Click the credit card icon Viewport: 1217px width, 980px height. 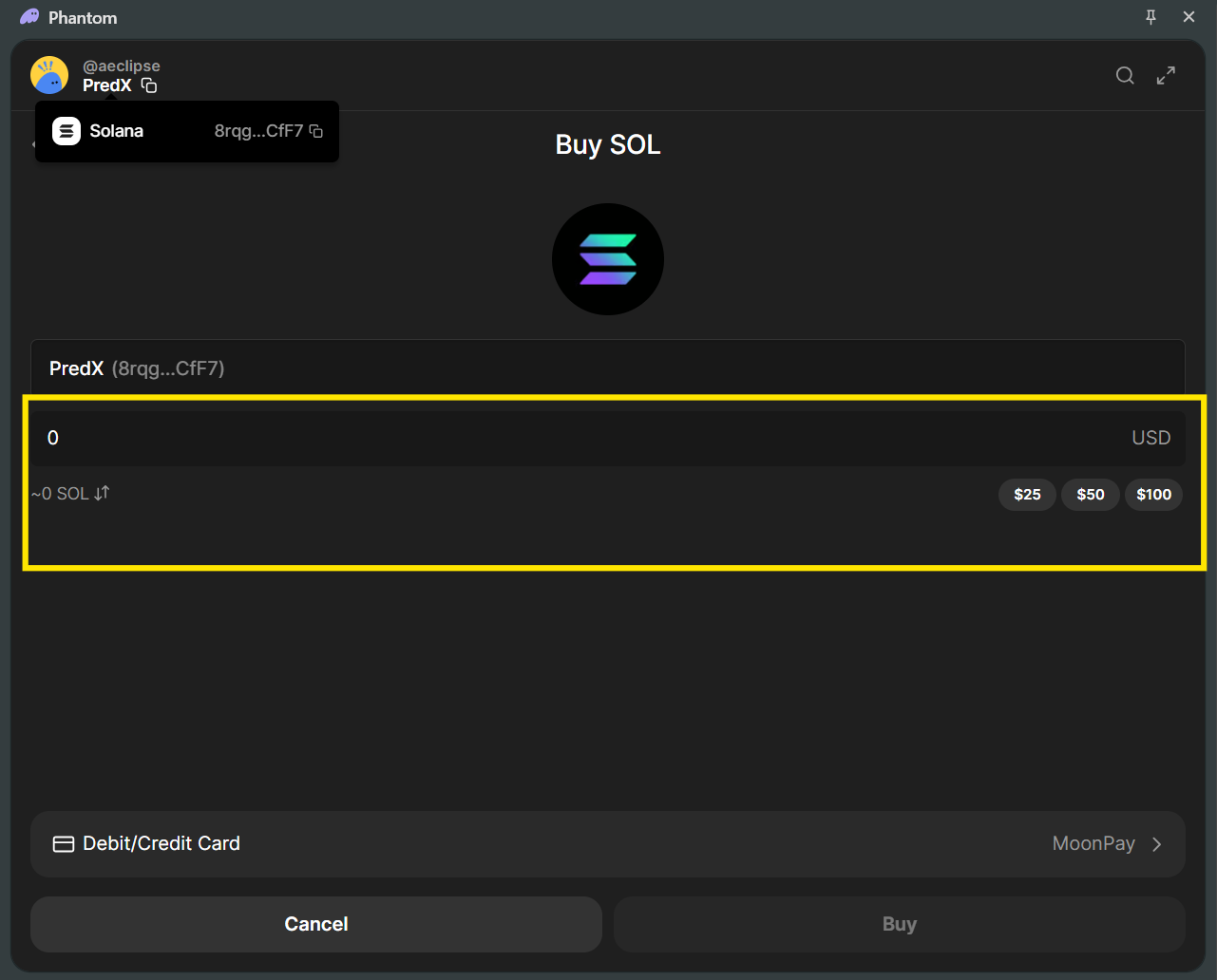click(x=64, y=844)
